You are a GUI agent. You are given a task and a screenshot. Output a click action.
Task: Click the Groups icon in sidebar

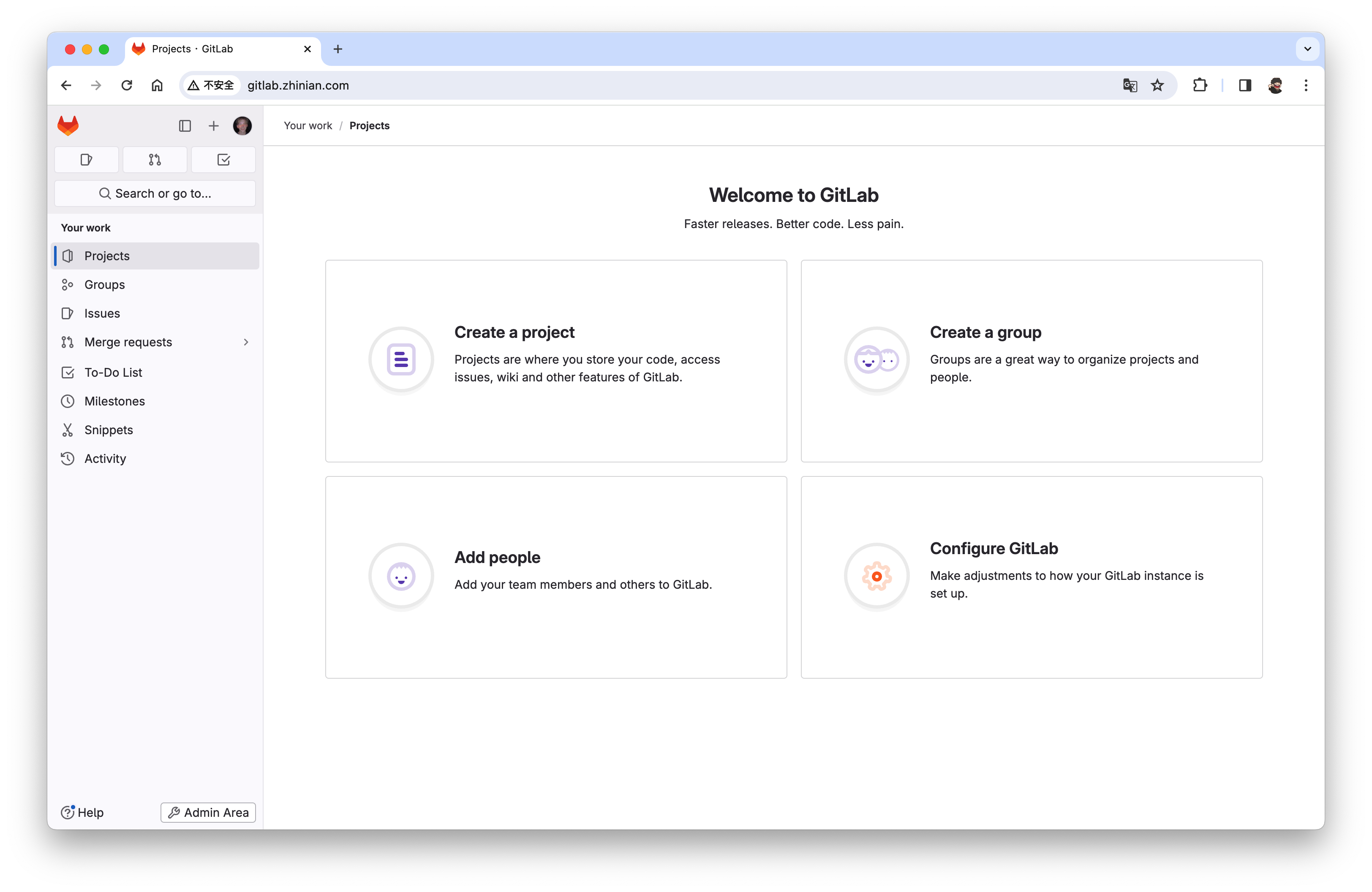click(68, 284)
